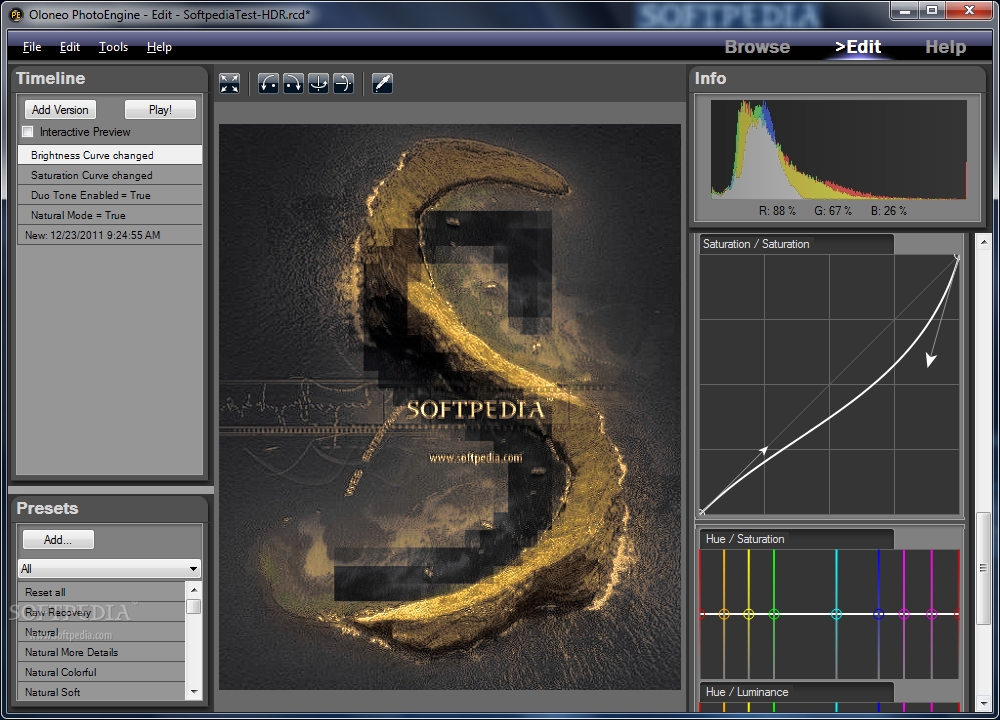This screenshot has height=720, width=1000.
Task: Switch to the Browse tab
Action: 757,47
